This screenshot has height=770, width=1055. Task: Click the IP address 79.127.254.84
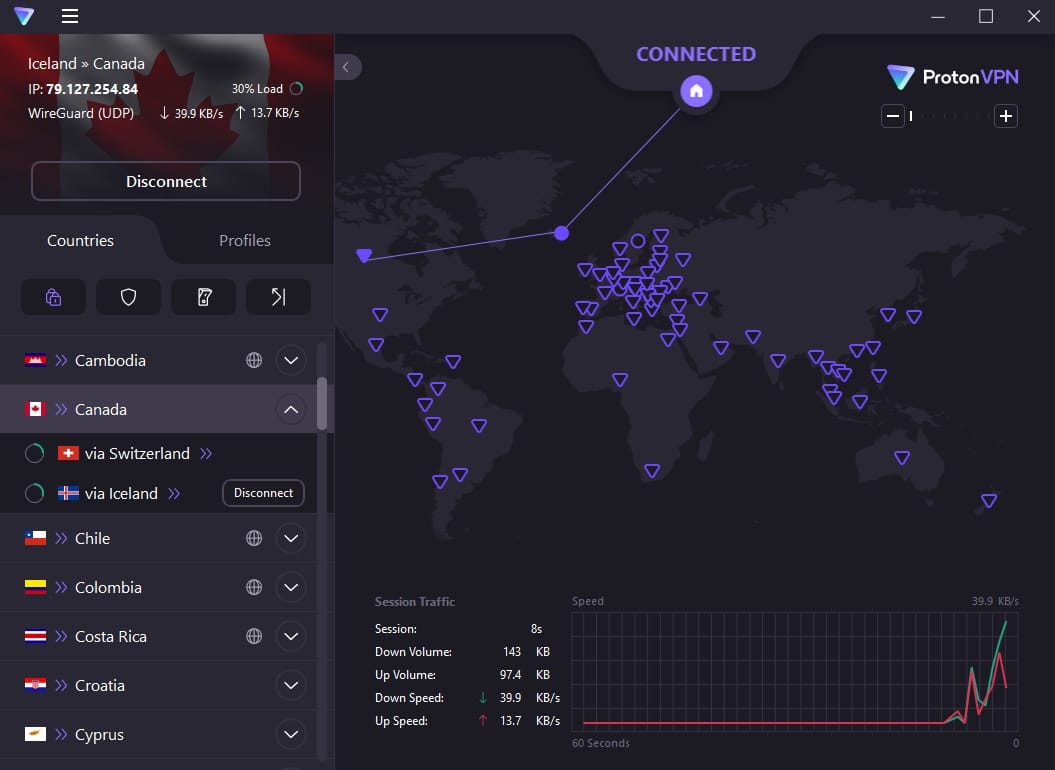click(92, 89)
